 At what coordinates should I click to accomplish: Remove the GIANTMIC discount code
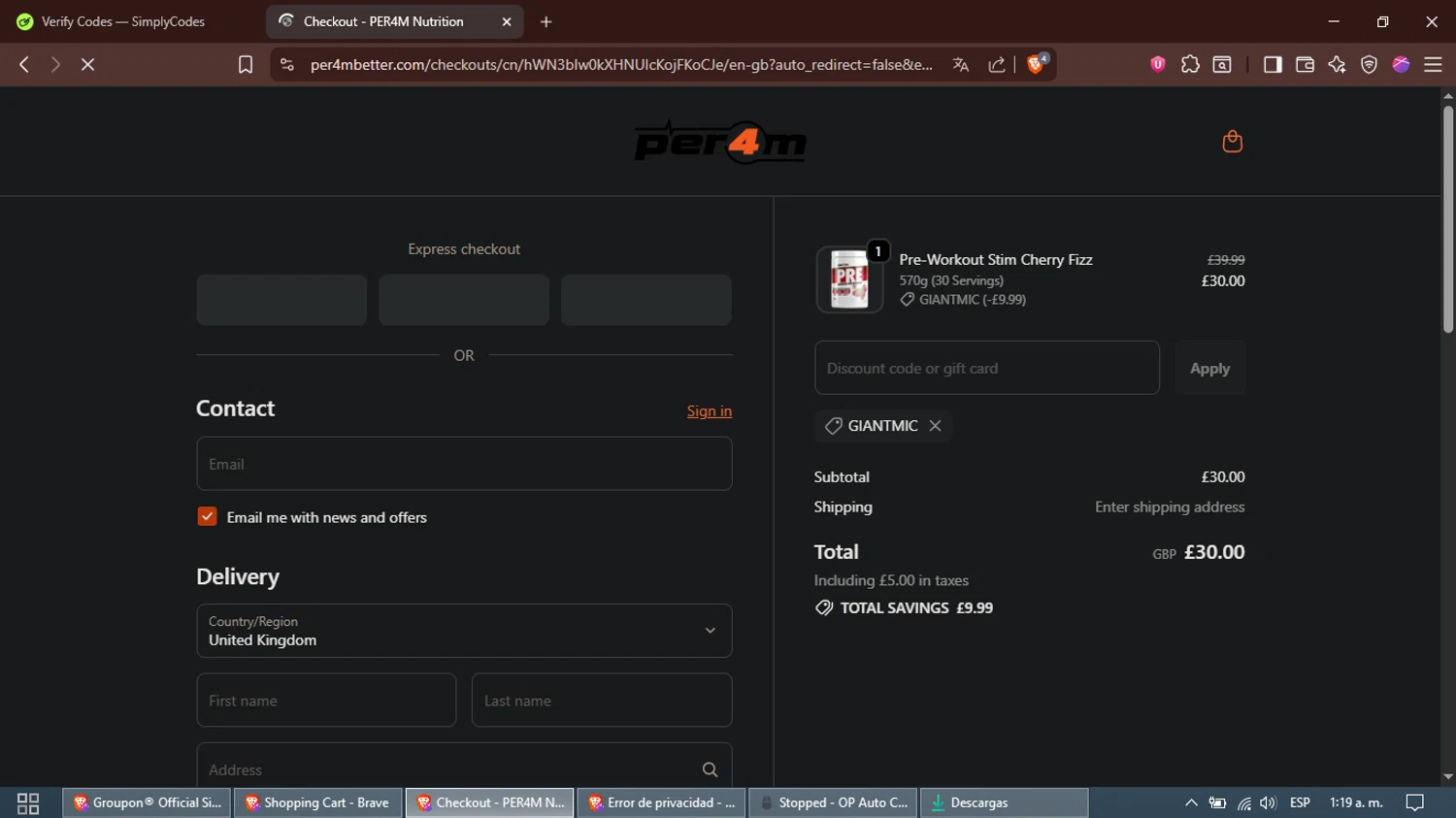[x=935, y=426]
